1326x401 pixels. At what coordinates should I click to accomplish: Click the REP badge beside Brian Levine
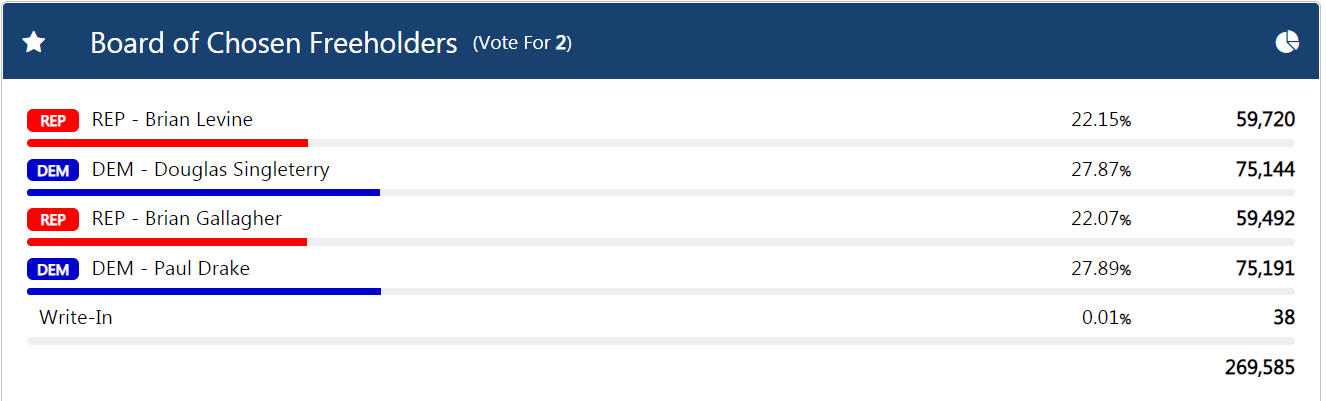coord(53,121)
